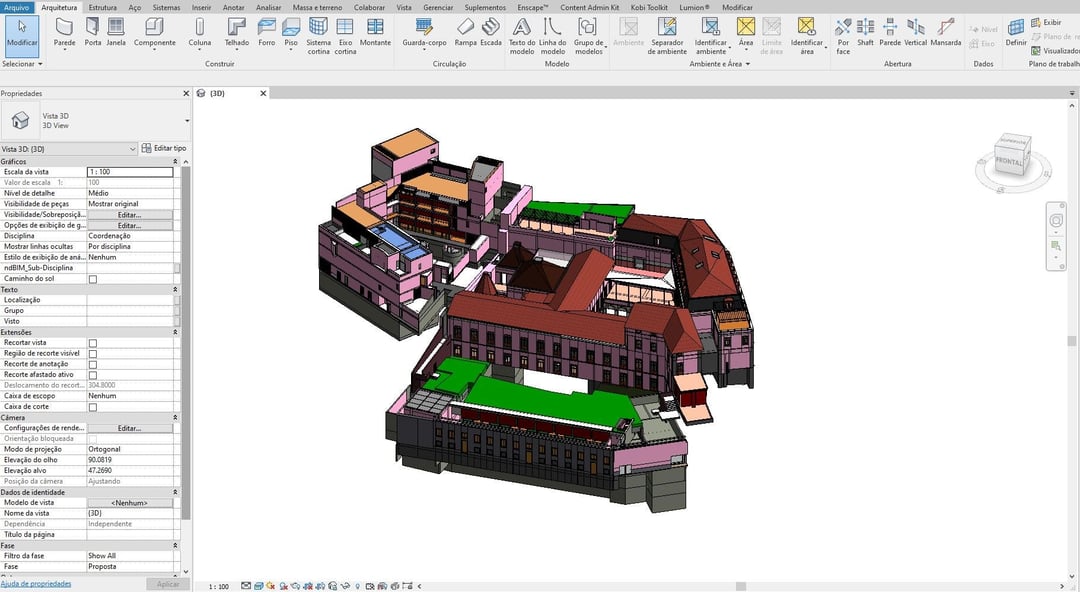
Task: Select the Shaft opening tool
Action: pyautogui.click(x=865, y=33)
